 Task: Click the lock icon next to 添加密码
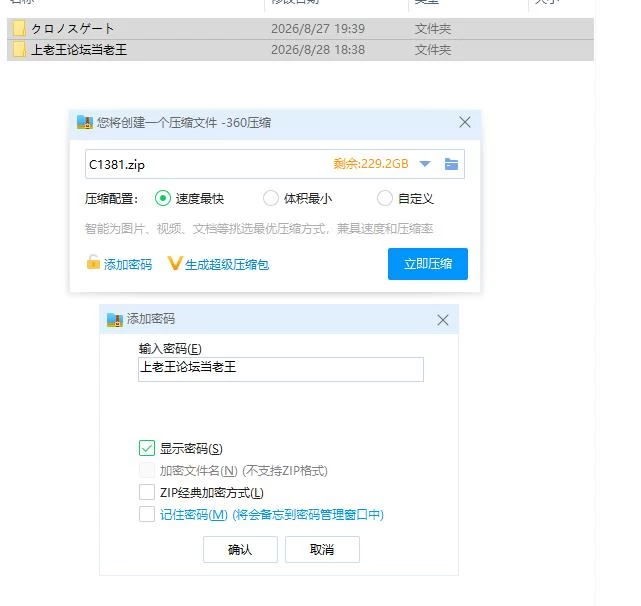[x=93, y=263]
